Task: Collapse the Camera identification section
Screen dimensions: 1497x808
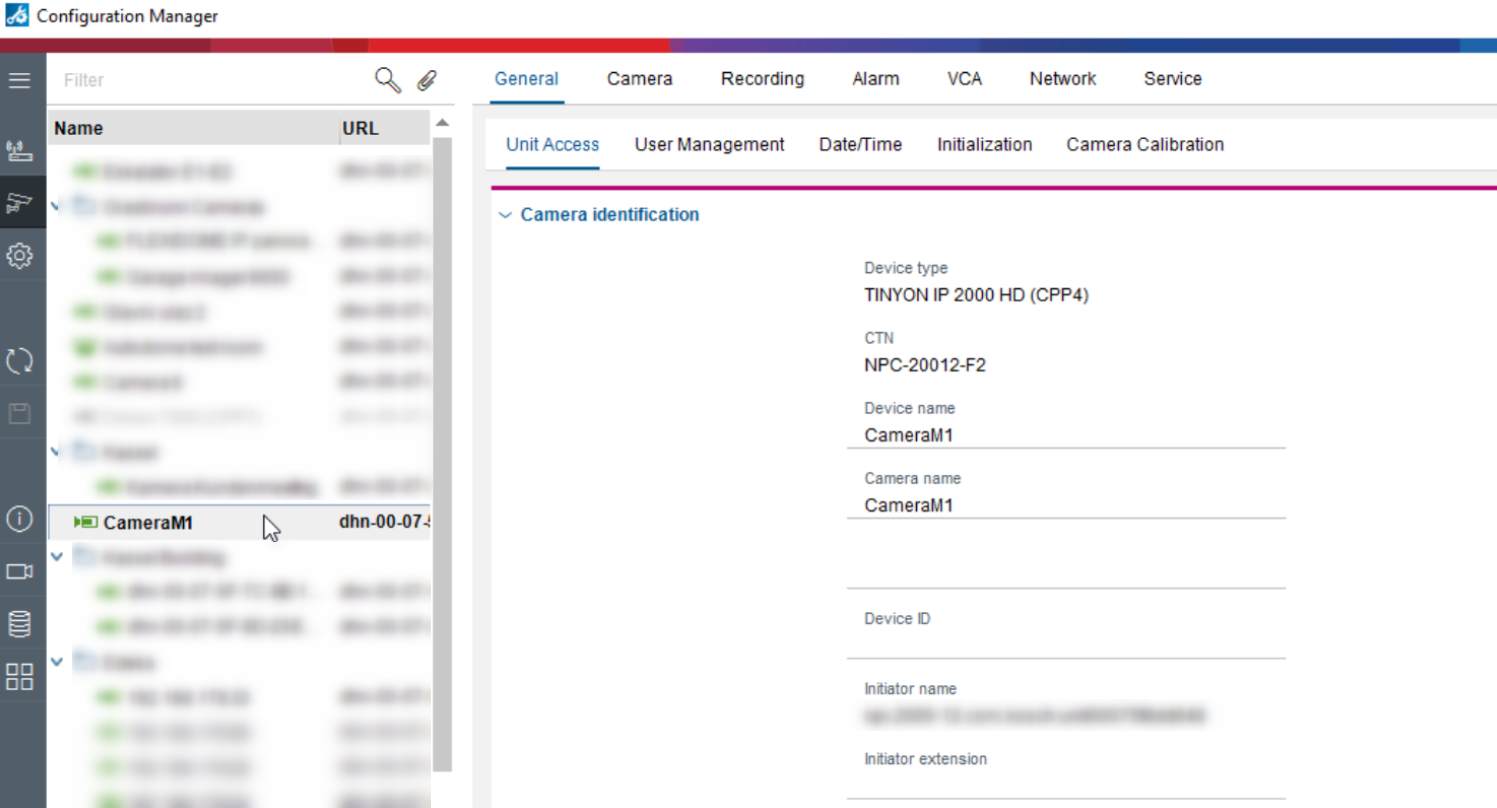Action: click(x=505, y=215)
